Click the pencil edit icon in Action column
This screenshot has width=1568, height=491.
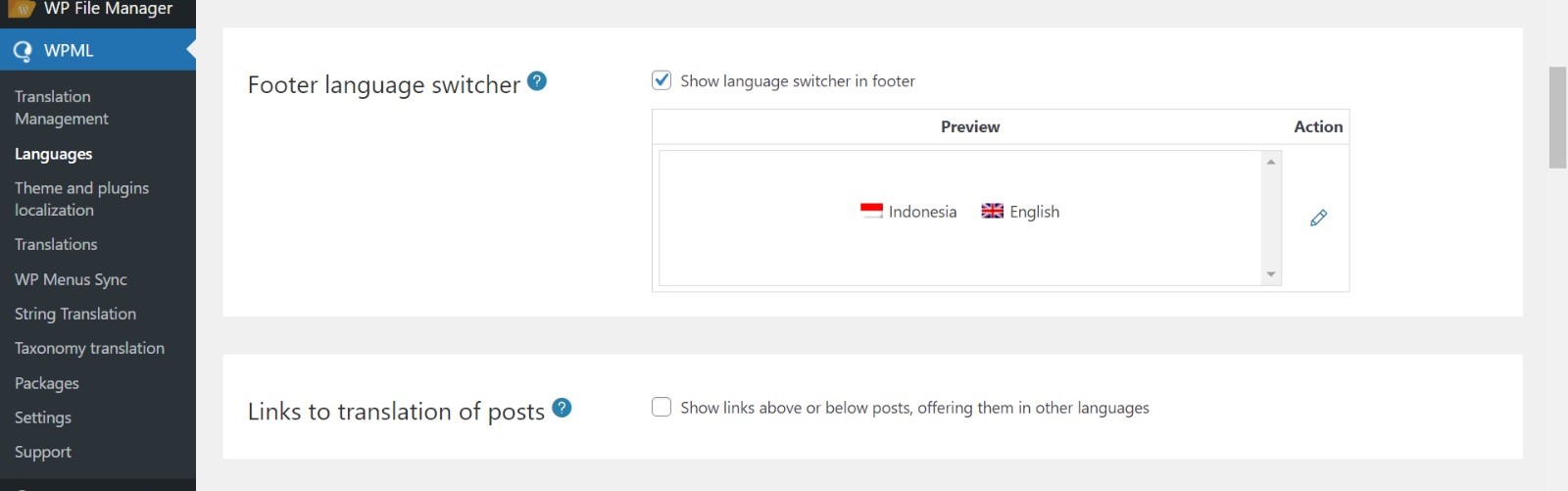(x=1318, y=218)
